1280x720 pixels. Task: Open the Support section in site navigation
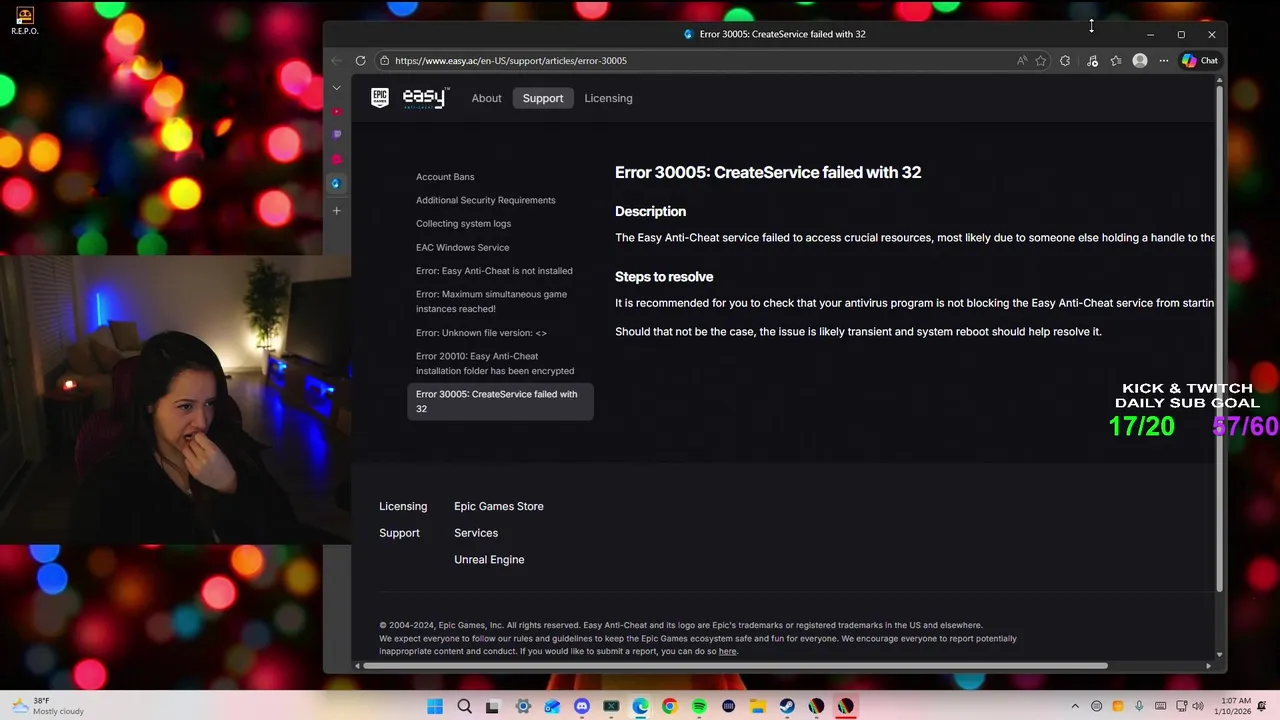tap(543, 98)
